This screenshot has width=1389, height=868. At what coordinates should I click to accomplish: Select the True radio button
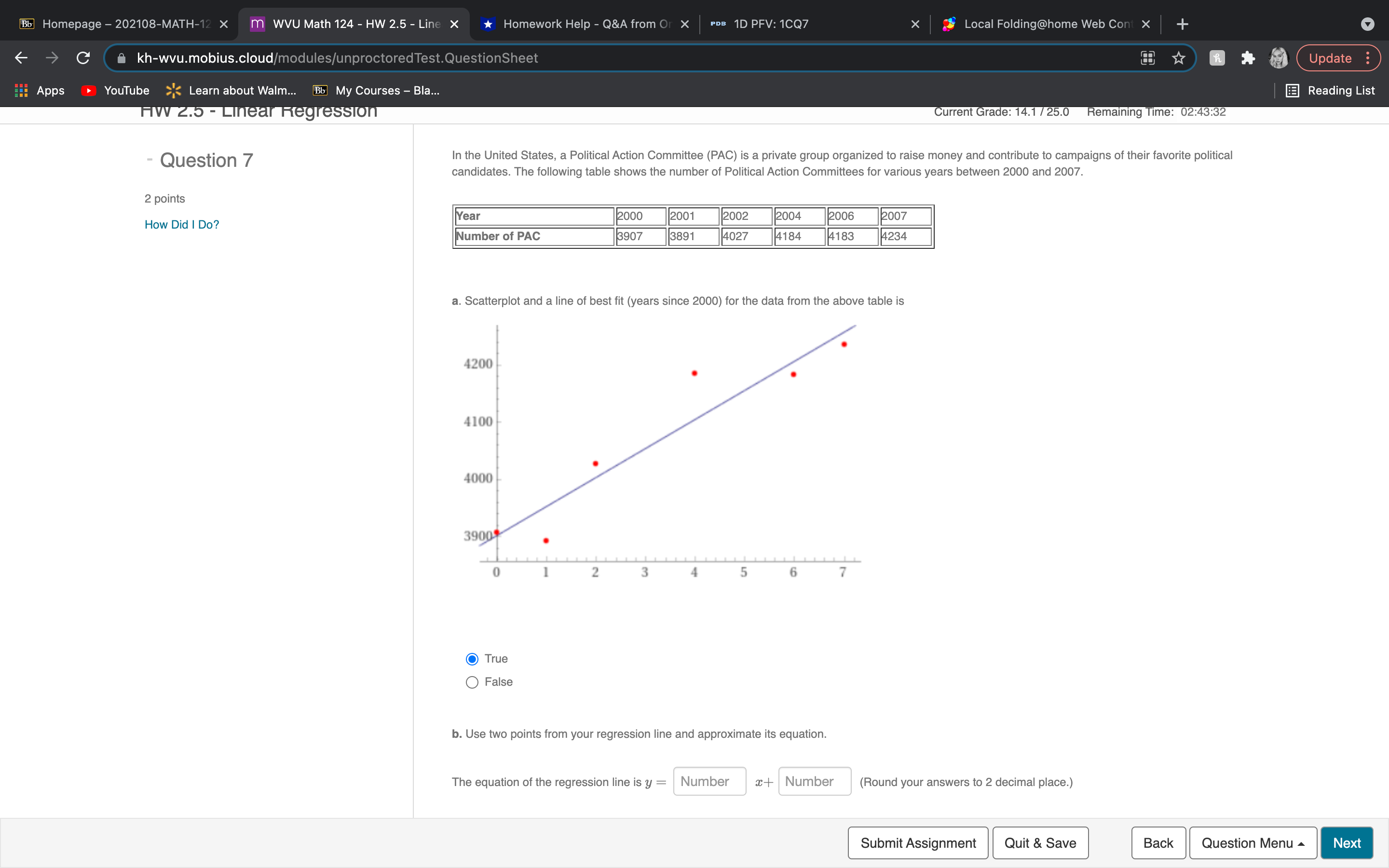[471, 658]
